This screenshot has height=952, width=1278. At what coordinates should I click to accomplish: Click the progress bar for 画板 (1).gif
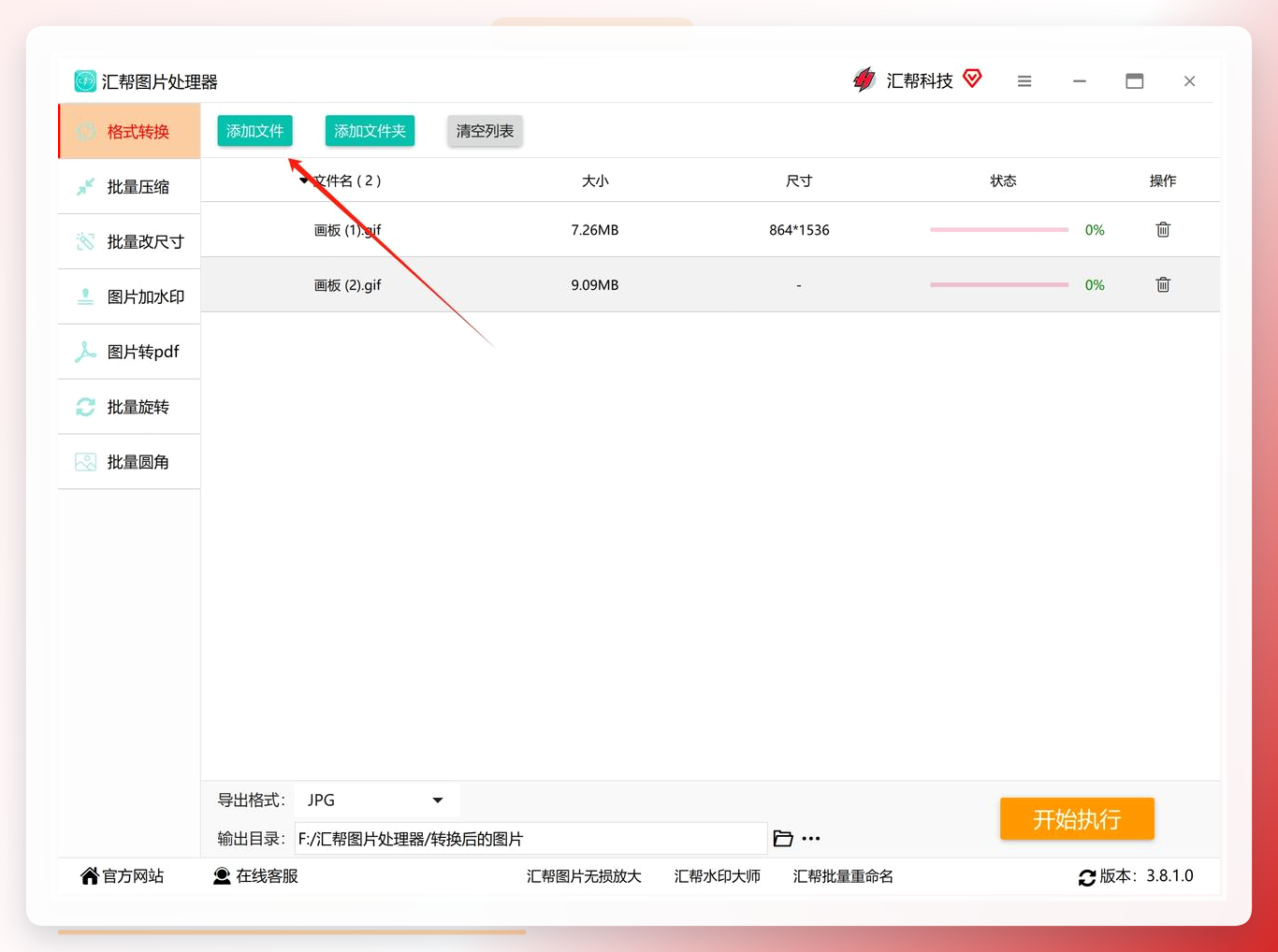click(x=999, y=229)
